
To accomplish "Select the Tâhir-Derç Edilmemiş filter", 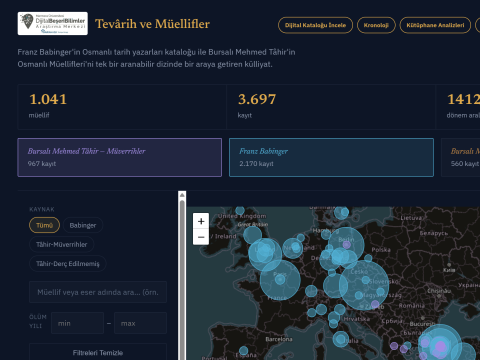I will tap(68, 264).
